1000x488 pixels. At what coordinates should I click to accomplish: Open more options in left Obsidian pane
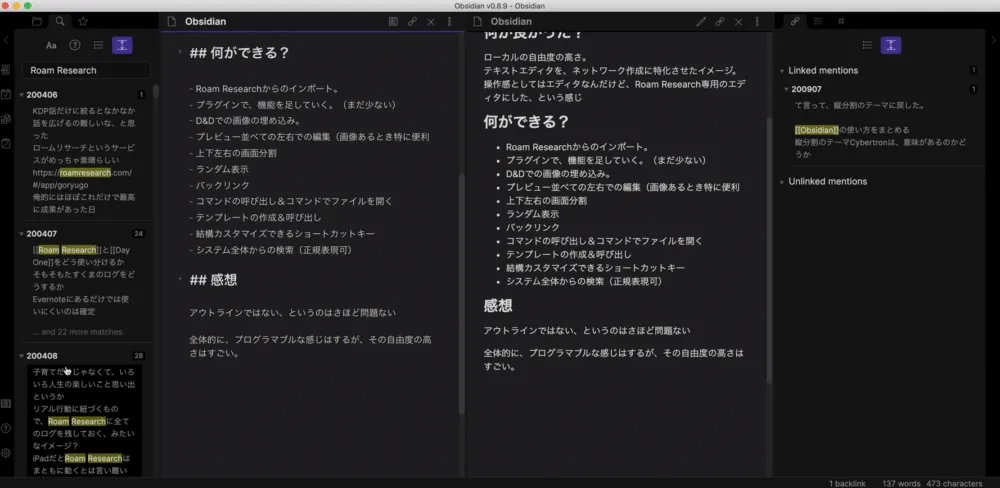pos(449,22)
